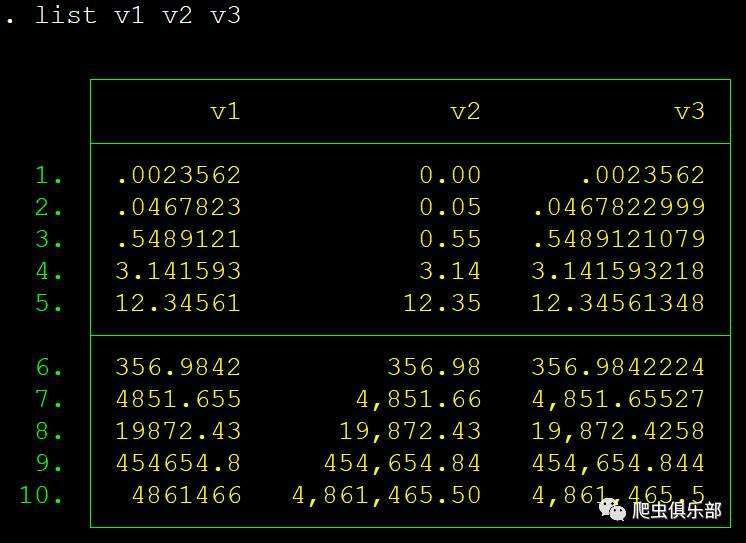This screenshot has width=746, height=543.
Task: Select v3 value 4,851.65527
Action: [x=618, y=399]
